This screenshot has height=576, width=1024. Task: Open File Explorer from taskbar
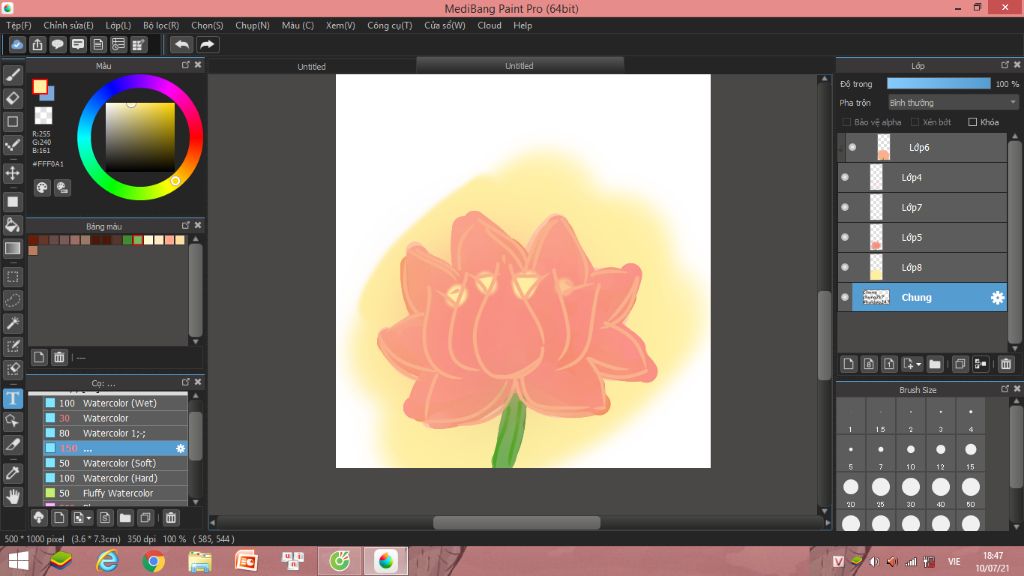pyautogui.click(x=200, y=561)
